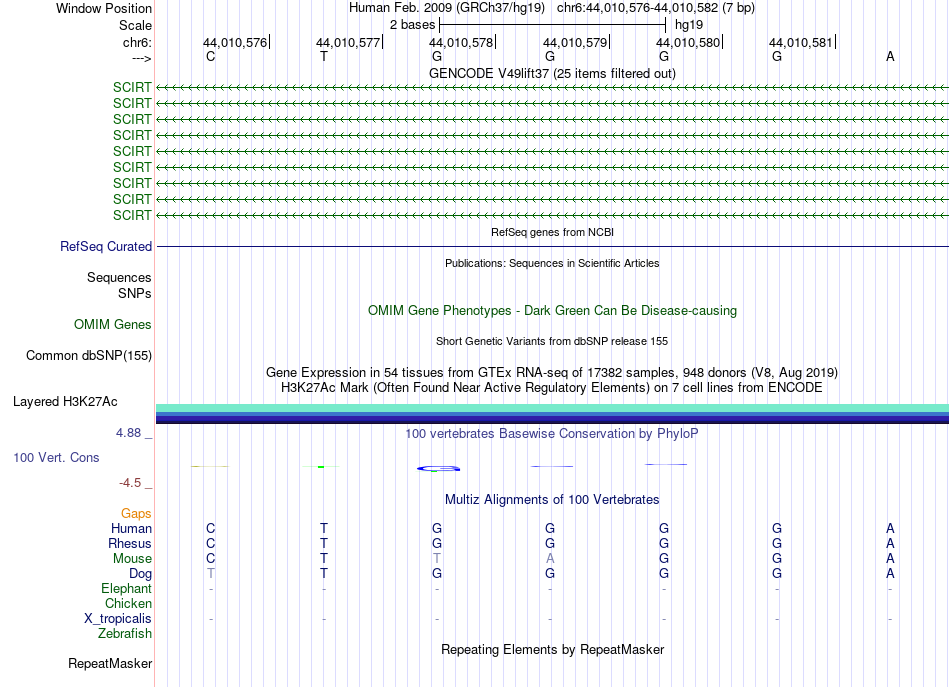Image resolution: width=950 pixels, height=687 pixels.
Task: Click the topmost SCIRT transcript label
Action: pos(132,87)
